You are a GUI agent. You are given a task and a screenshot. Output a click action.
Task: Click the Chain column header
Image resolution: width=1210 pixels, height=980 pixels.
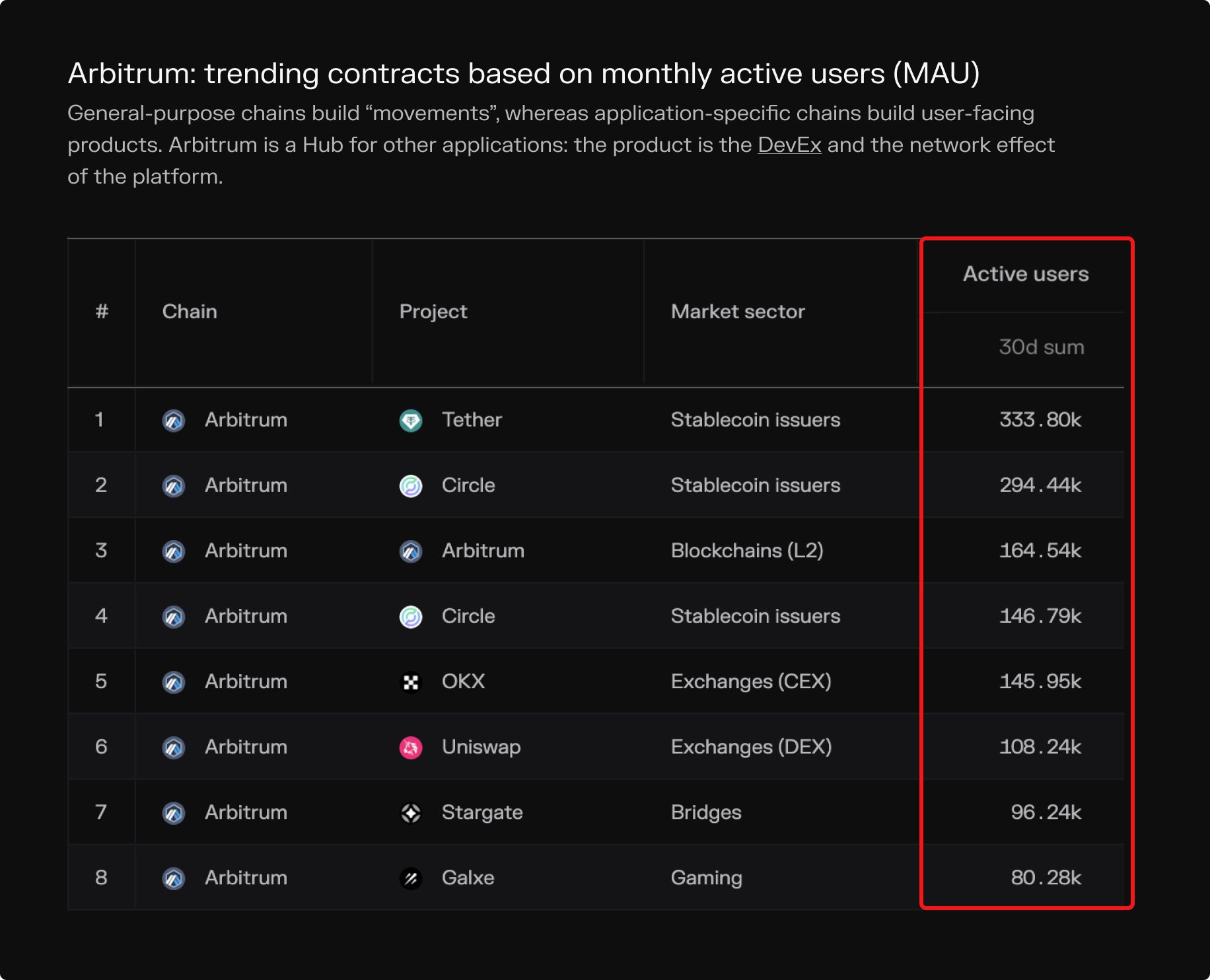click(190, 312)
